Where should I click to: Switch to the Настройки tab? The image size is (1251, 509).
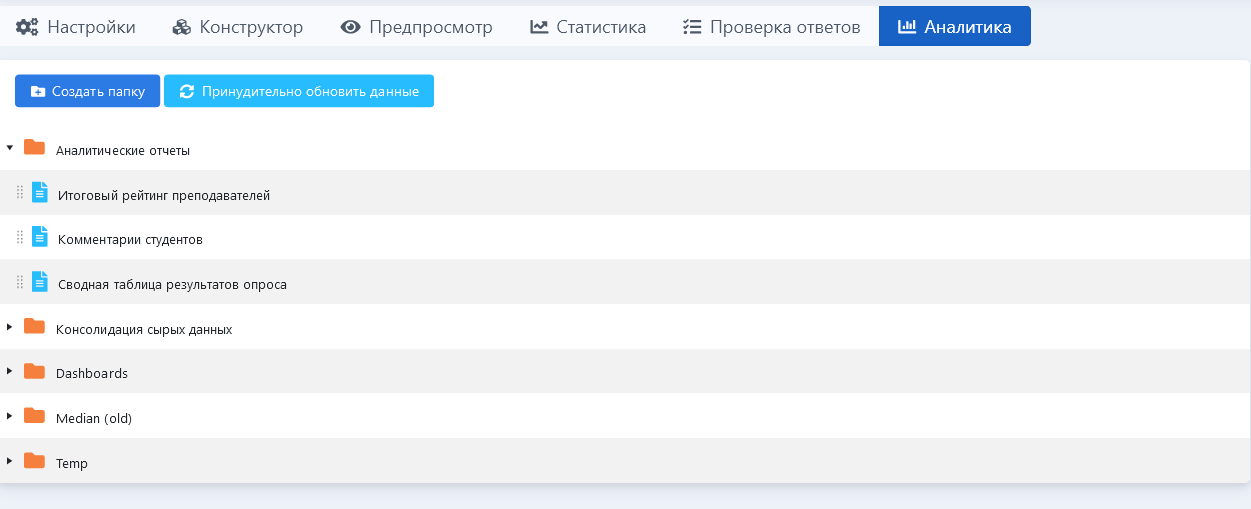tap(76, 27)
